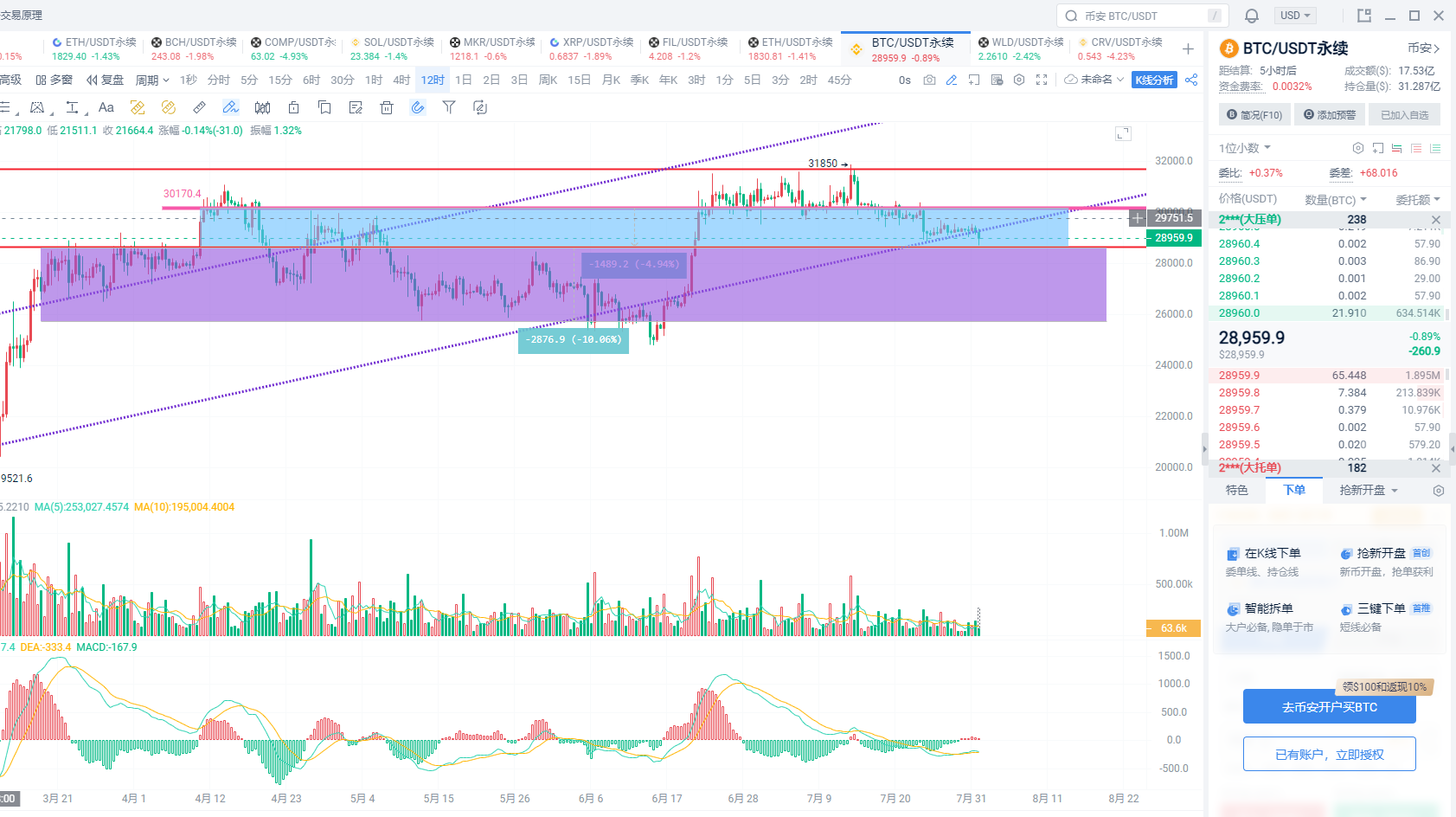This screenshot has height=817, width=1456.
Task: Click the funnel filter icon
Action: click(x=449, y=107)
